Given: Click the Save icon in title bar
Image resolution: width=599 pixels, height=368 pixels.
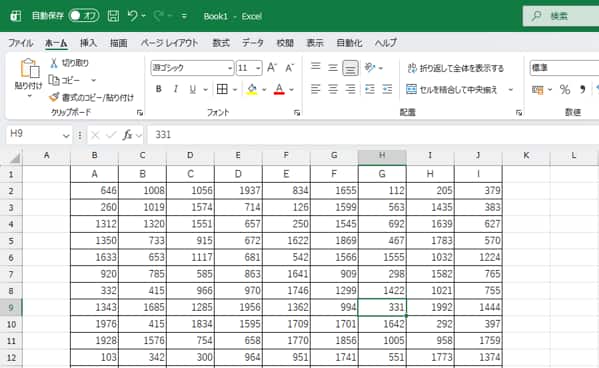Looking at the screenshot, I should click(113, 16).
